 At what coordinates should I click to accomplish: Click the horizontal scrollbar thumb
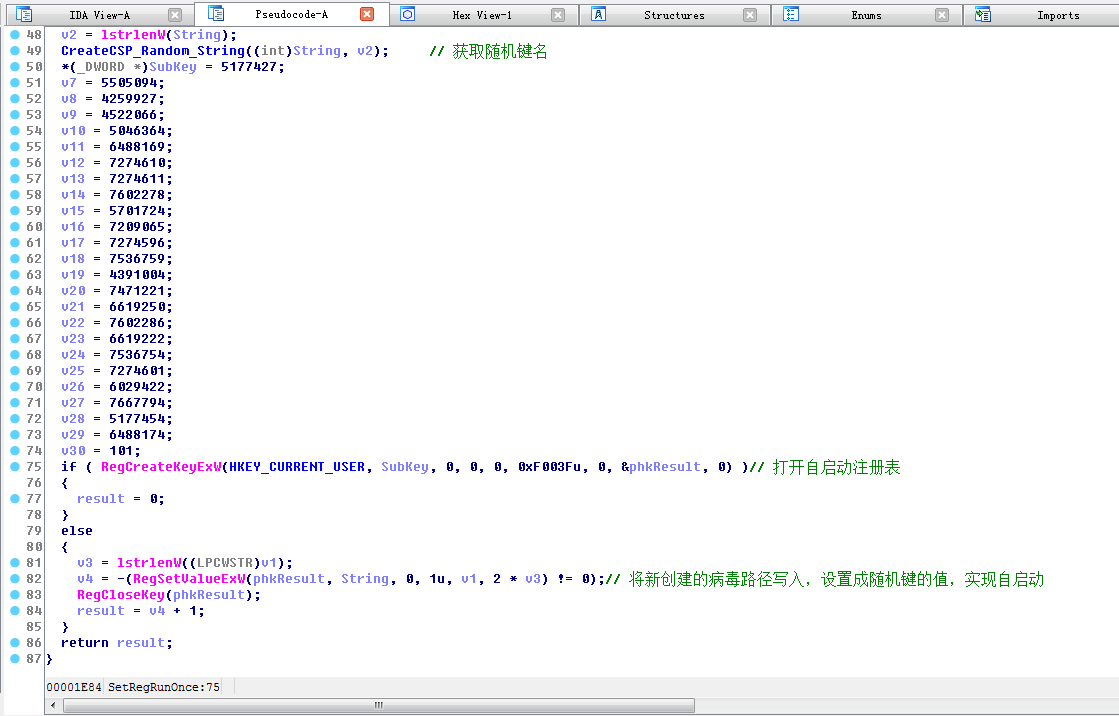[379, 705]
